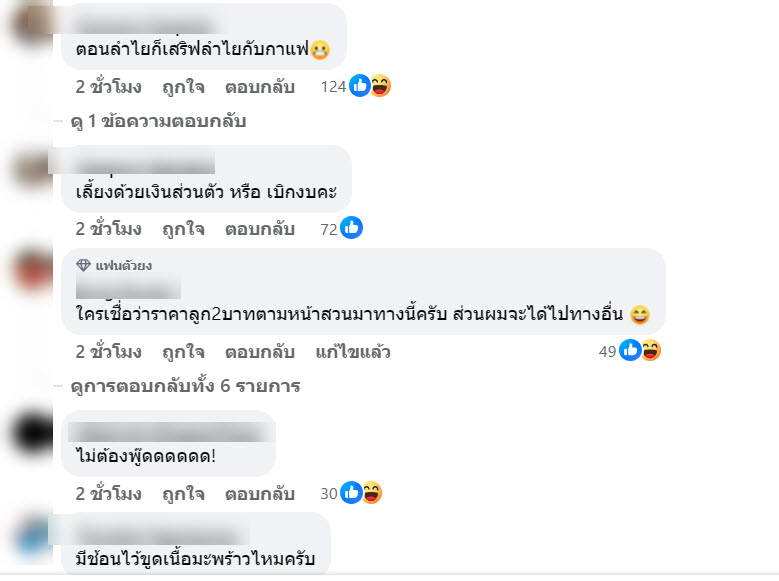Click the like reaction icon beside 72
The image size is (779, 581).
pos(351,229)
